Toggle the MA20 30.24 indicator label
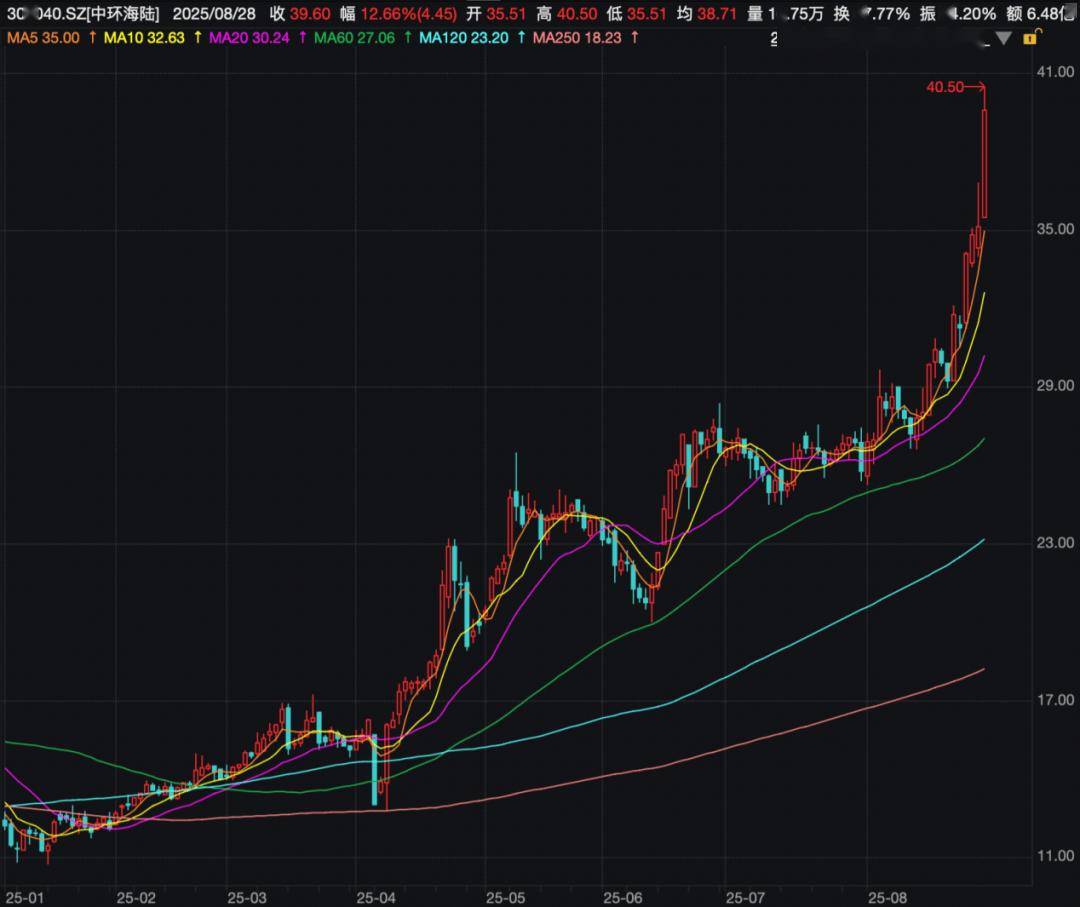This screenshot has height=907, width=1080. tap(251, 37)
